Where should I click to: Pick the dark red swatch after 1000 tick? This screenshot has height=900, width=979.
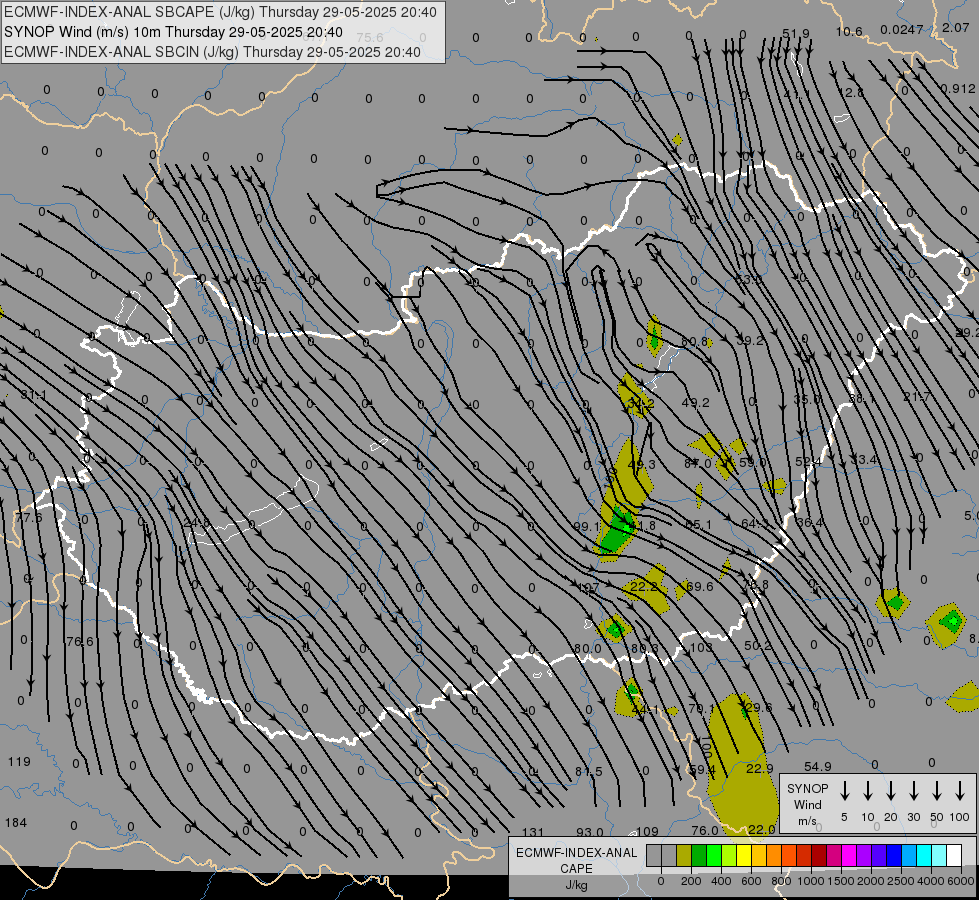point(819,855)
